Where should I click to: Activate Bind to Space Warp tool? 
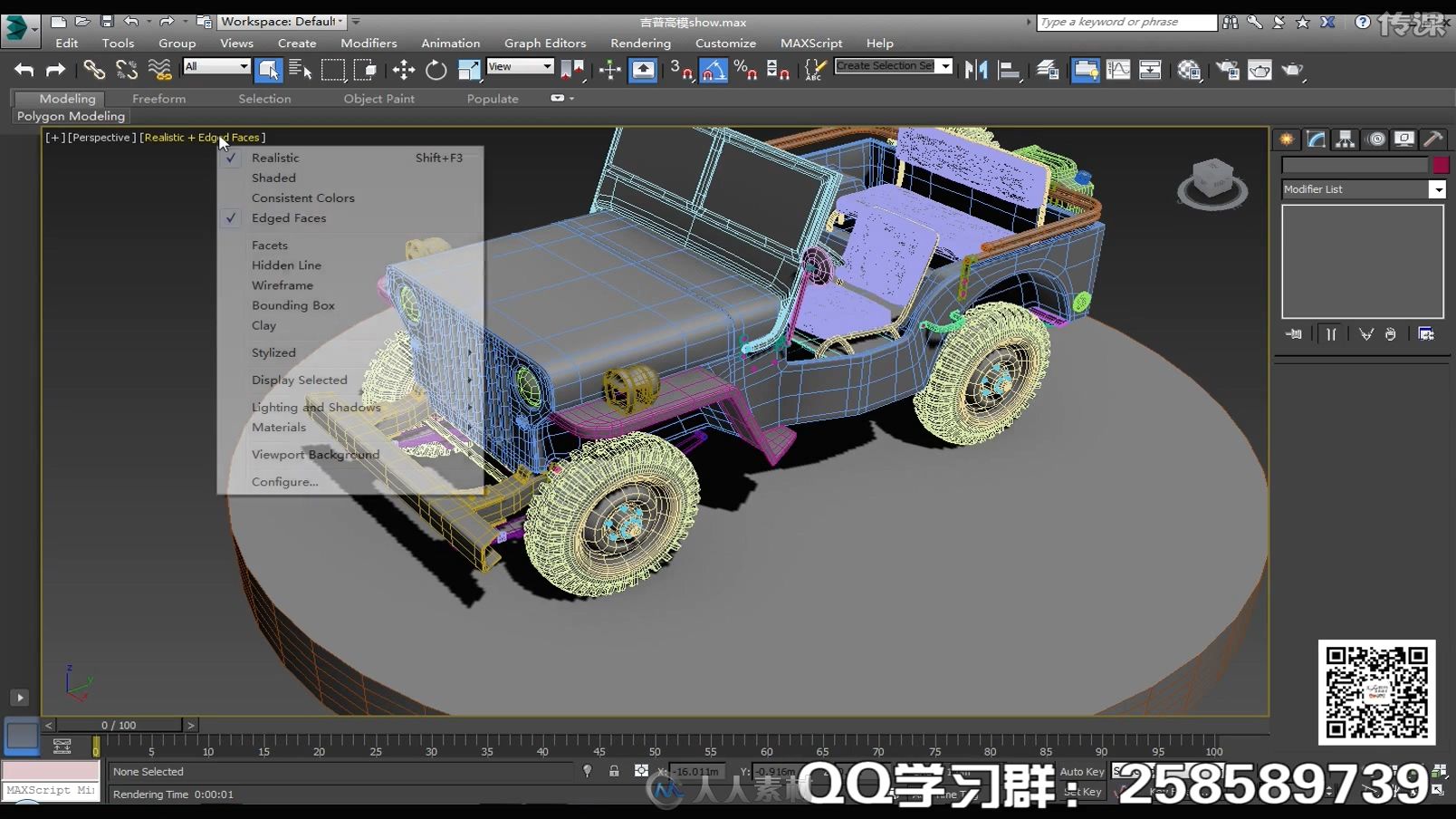(x=159, y=70)
